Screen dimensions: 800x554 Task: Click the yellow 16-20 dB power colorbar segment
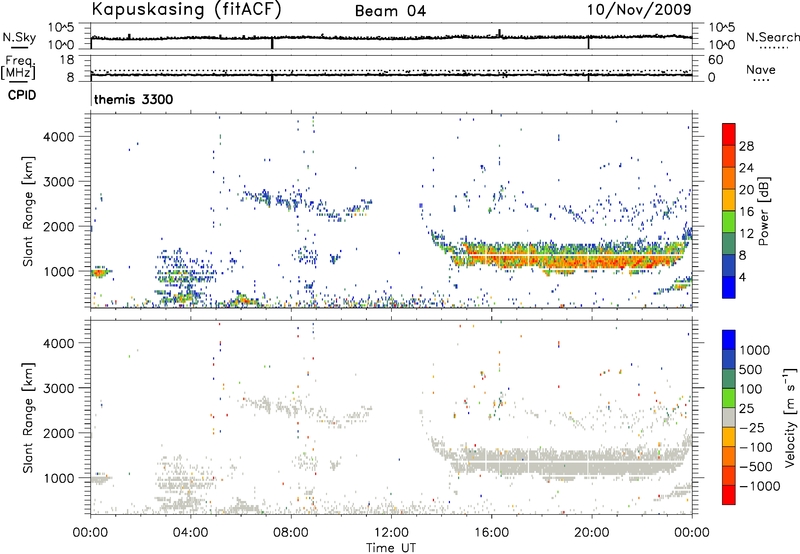pos(729,200)
